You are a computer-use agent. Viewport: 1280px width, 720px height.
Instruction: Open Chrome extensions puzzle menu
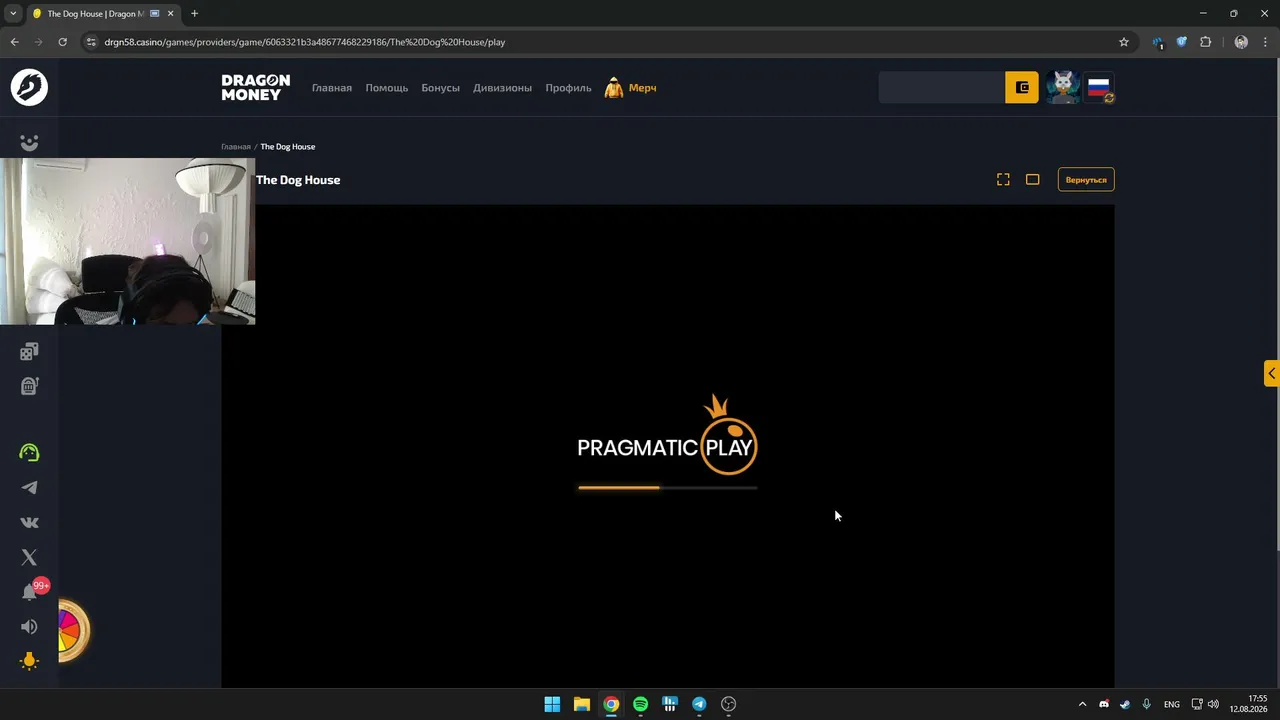point(1205,42)
